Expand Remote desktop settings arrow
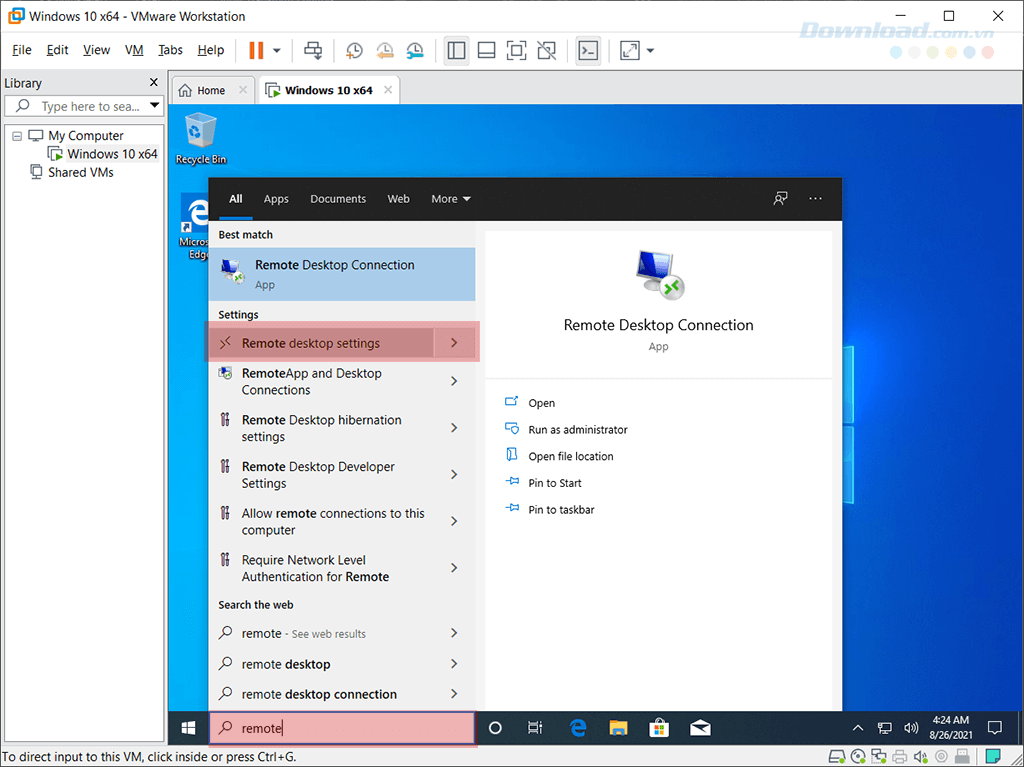 click(454, 343)
